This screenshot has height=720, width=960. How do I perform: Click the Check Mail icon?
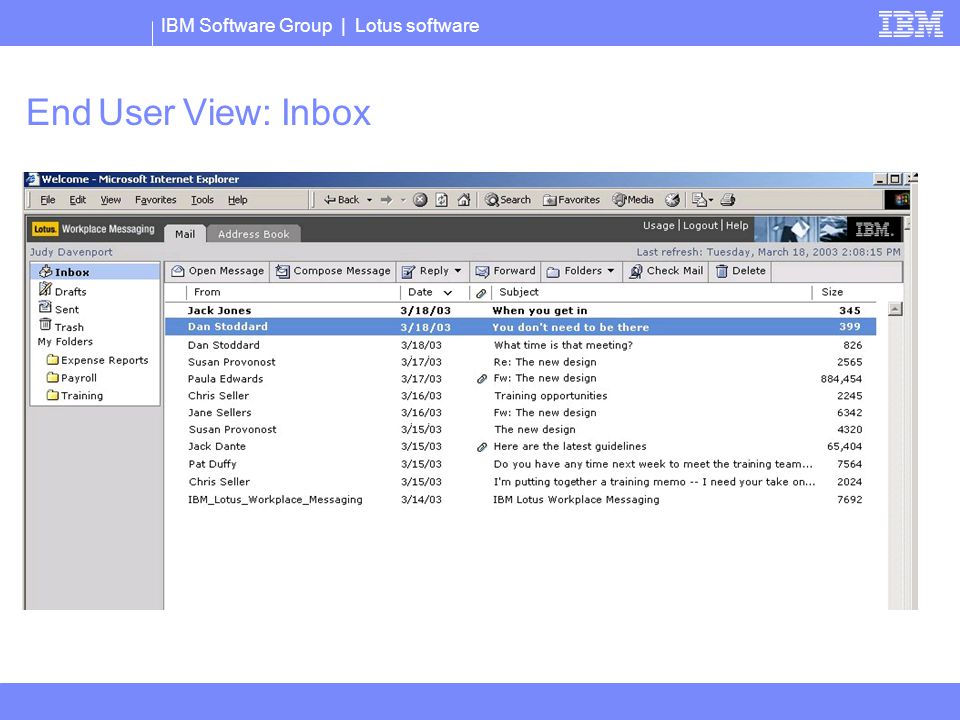(636, 271)
